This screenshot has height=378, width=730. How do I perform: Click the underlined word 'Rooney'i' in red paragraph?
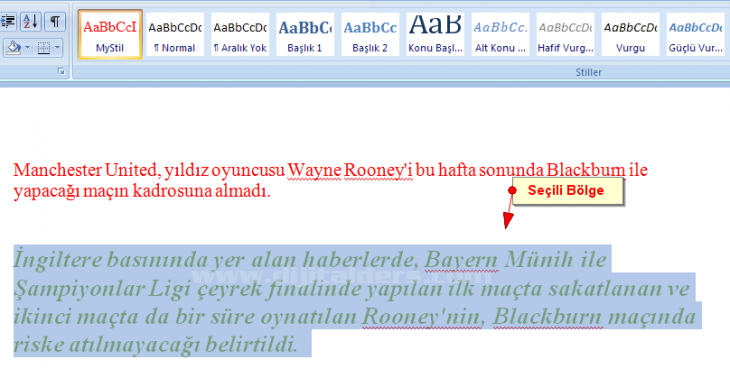[x=379, y=171]
